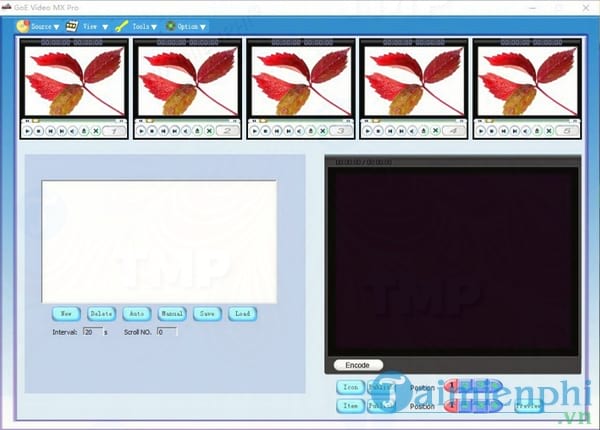Close source 5 with the X icon
This screenshot has width=600, height=430.
tap(549, 131)
